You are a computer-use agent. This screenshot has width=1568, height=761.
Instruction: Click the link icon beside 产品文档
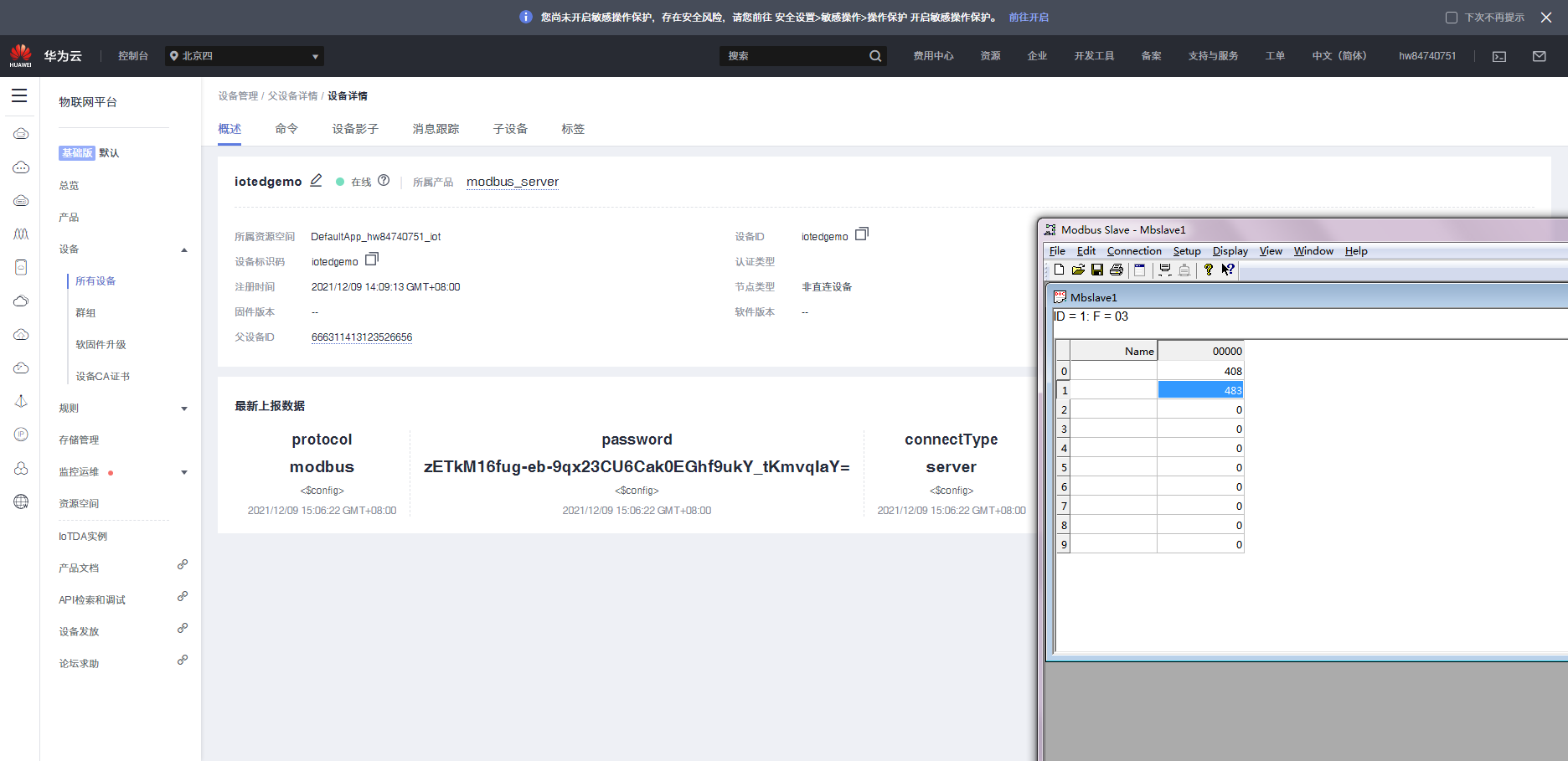point(183,565)
